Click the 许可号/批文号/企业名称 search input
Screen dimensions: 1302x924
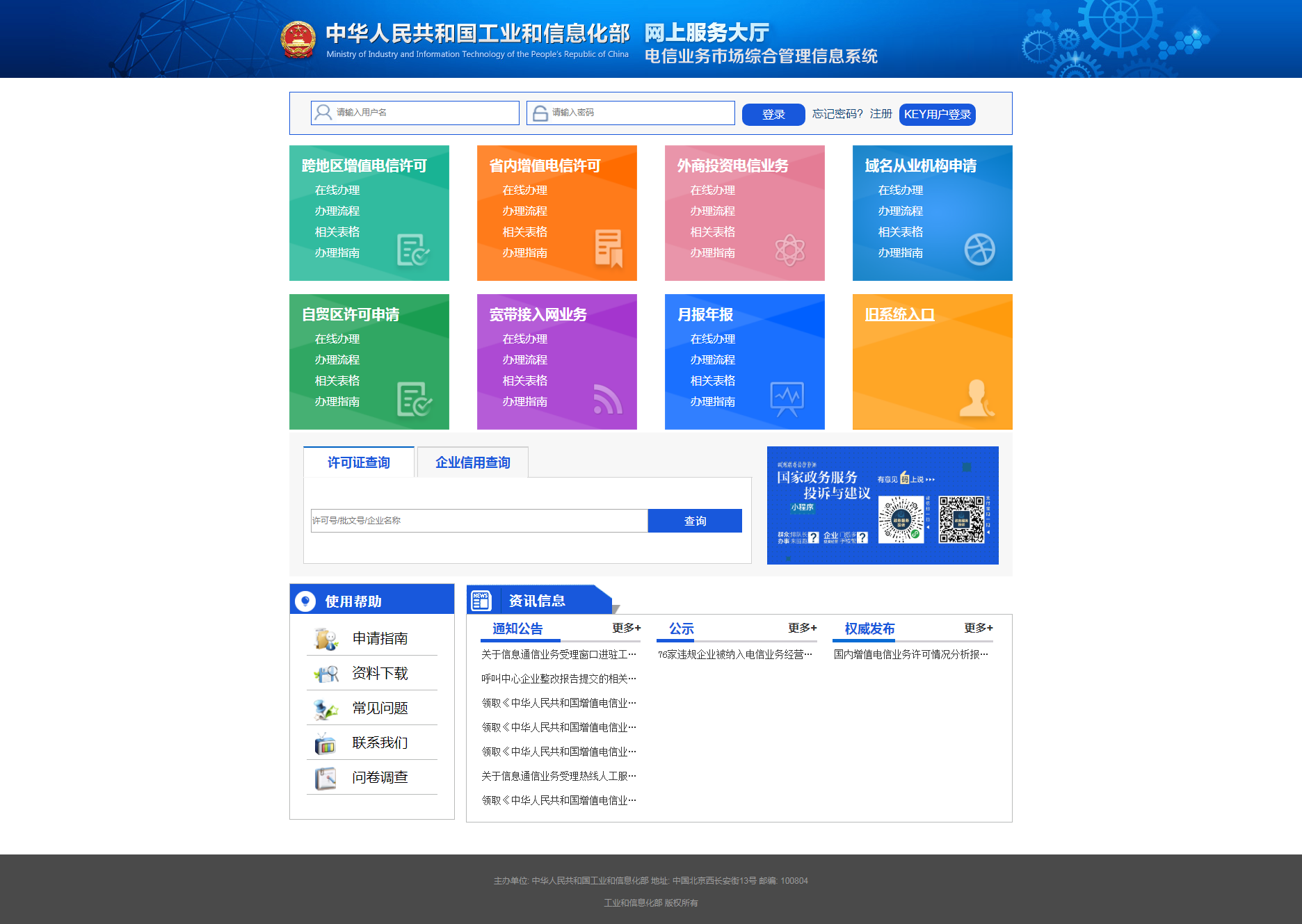coord(479,521)
